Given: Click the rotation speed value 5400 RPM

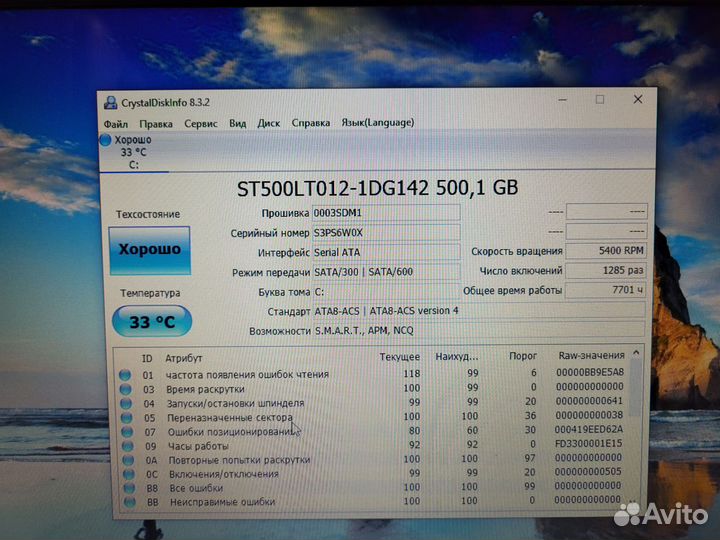Looking at the screenshot, I should click(606, 251).
